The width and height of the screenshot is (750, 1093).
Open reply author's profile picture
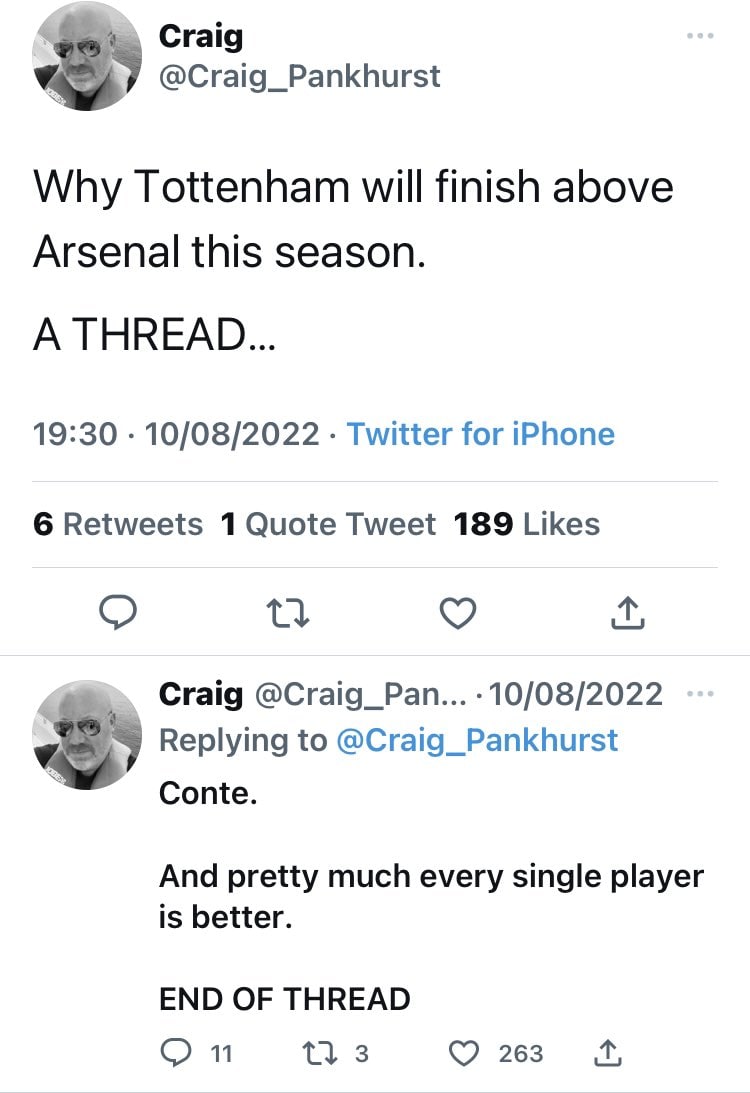[87, 734]
